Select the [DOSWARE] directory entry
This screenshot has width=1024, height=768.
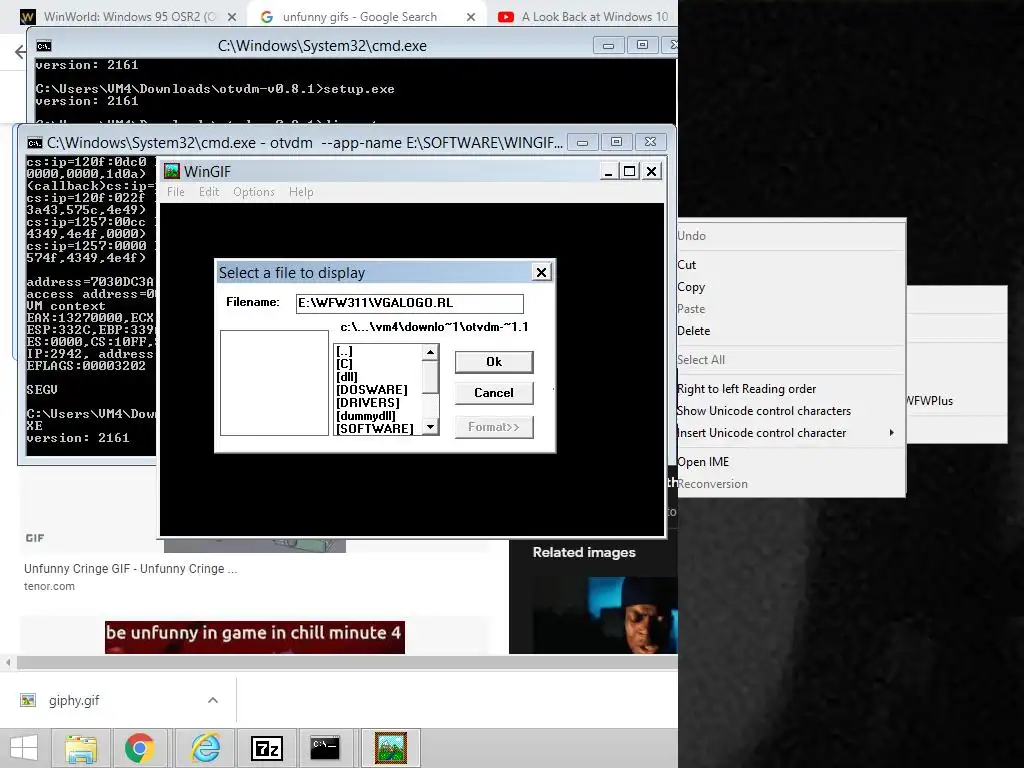pos(372,390)
